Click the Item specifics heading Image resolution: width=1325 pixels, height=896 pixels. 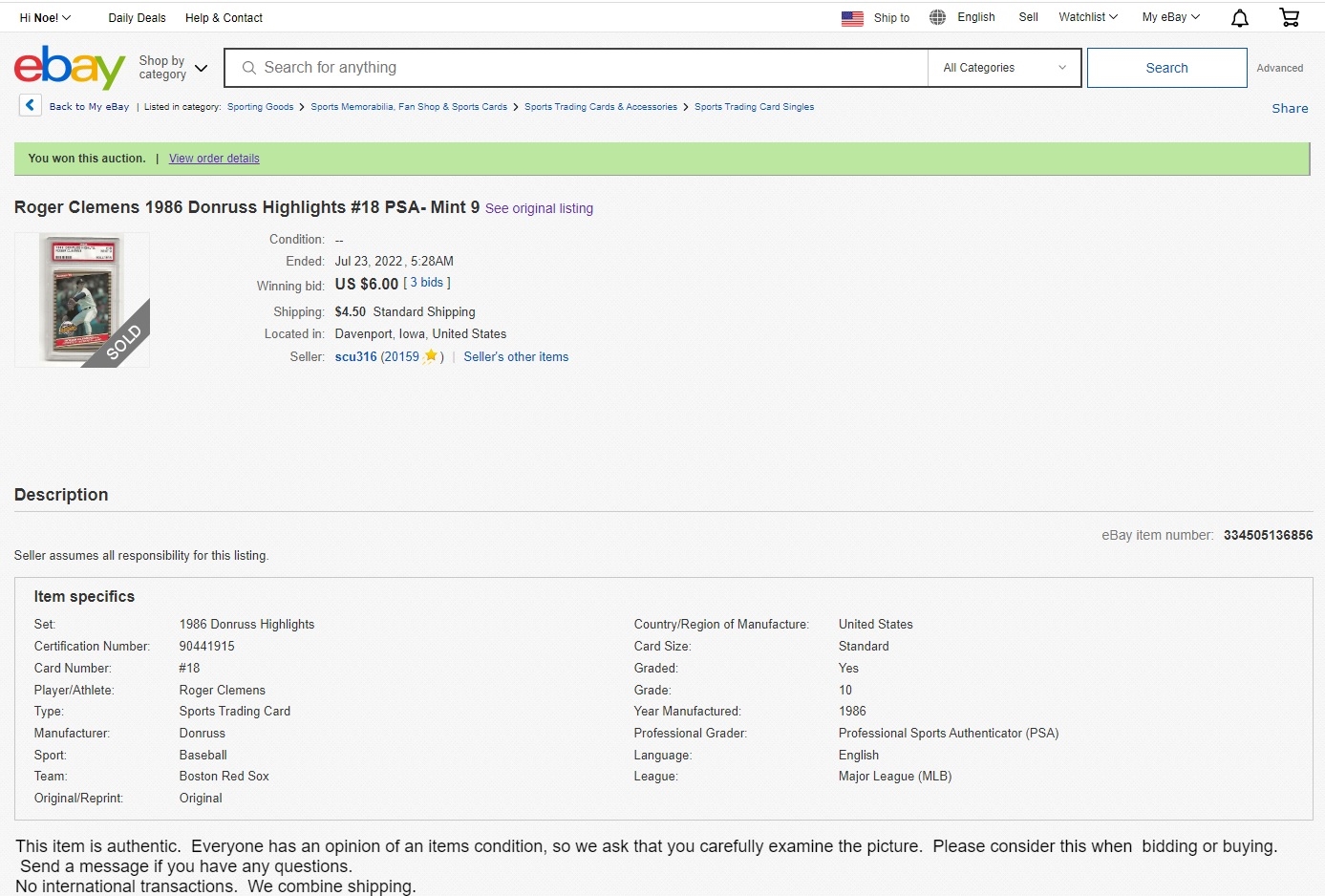pyautogui.click(x=84, y=596)
